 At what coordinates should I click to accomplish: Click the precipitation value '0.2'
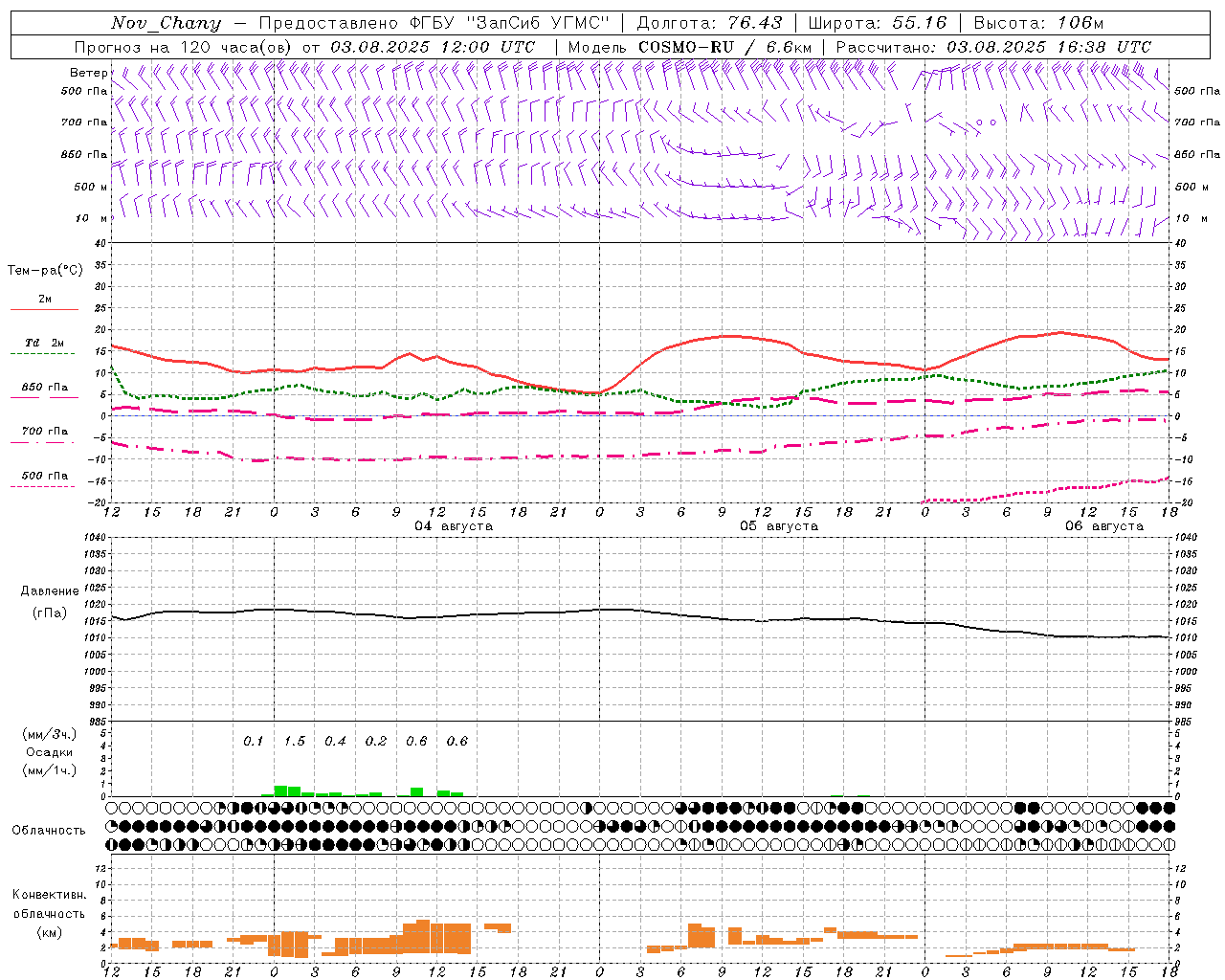376,741
